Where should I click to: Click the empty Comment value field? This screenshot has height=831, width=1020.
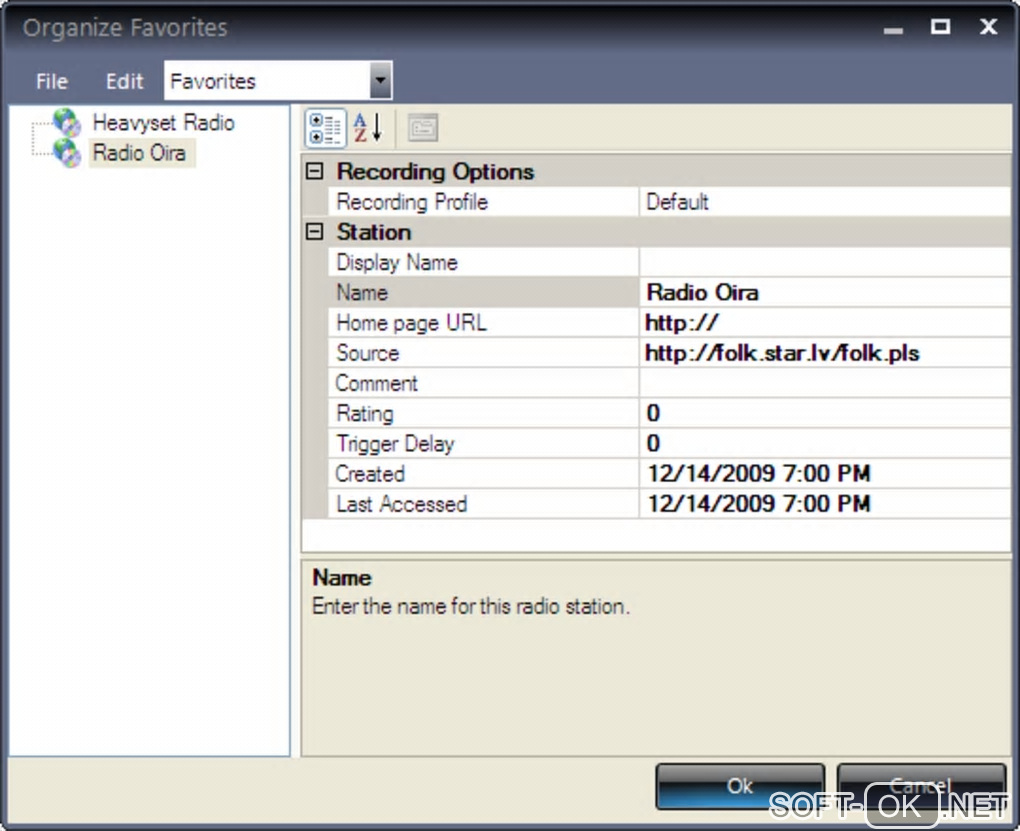pos(825,383)
